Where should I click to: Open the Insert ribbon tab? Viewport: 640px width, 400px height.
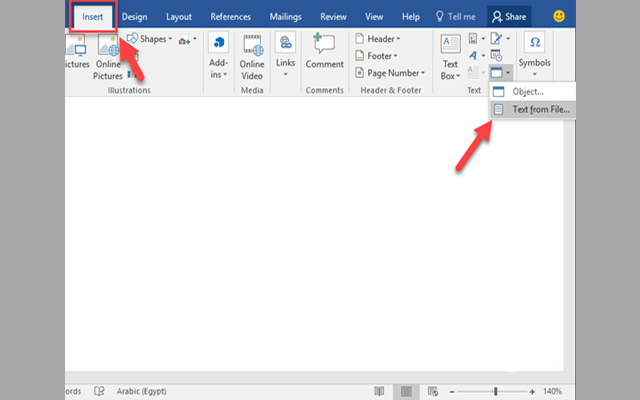93,17
